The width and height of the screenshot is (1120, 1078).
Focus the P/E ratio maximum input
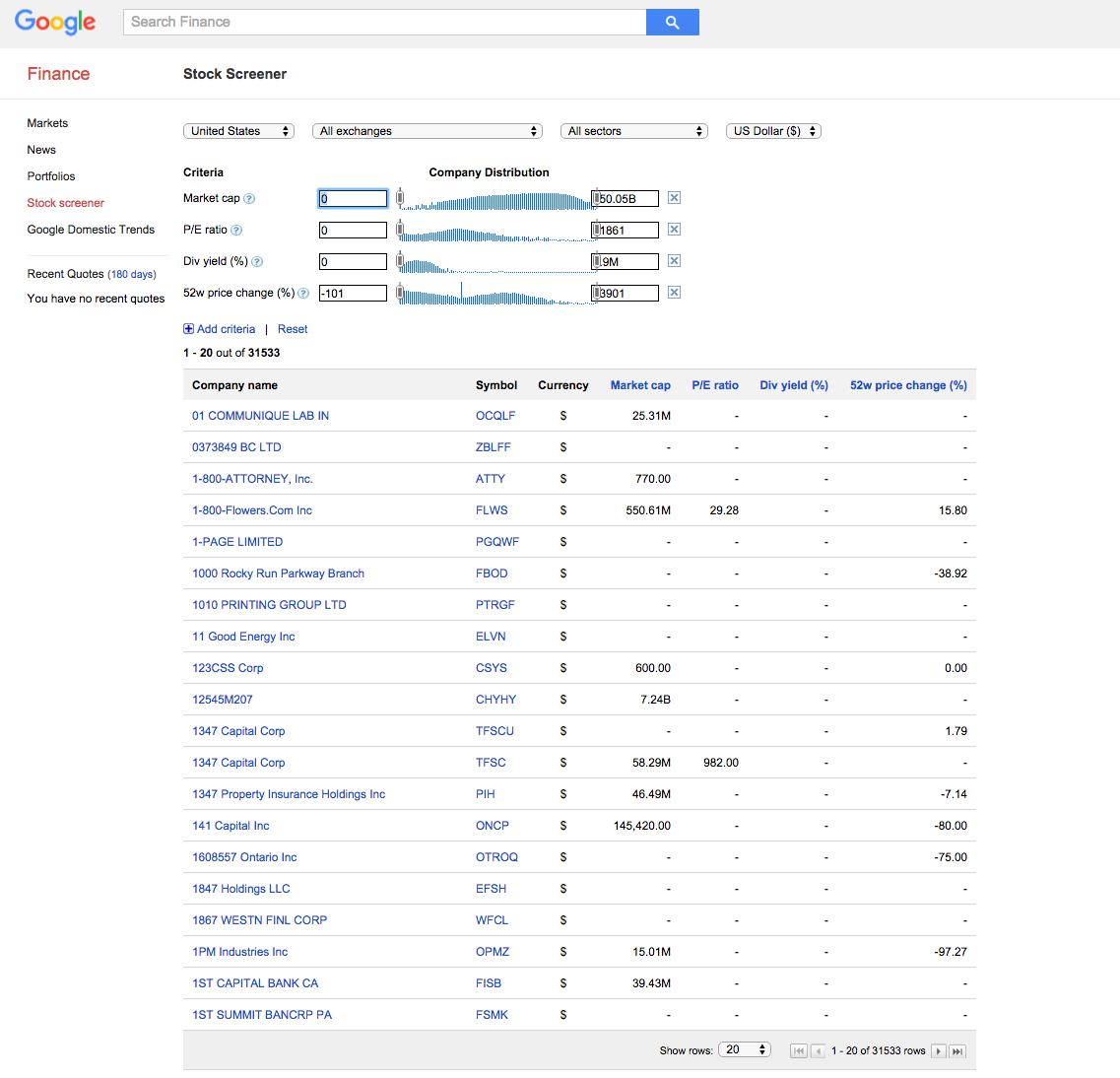[625, 230]
